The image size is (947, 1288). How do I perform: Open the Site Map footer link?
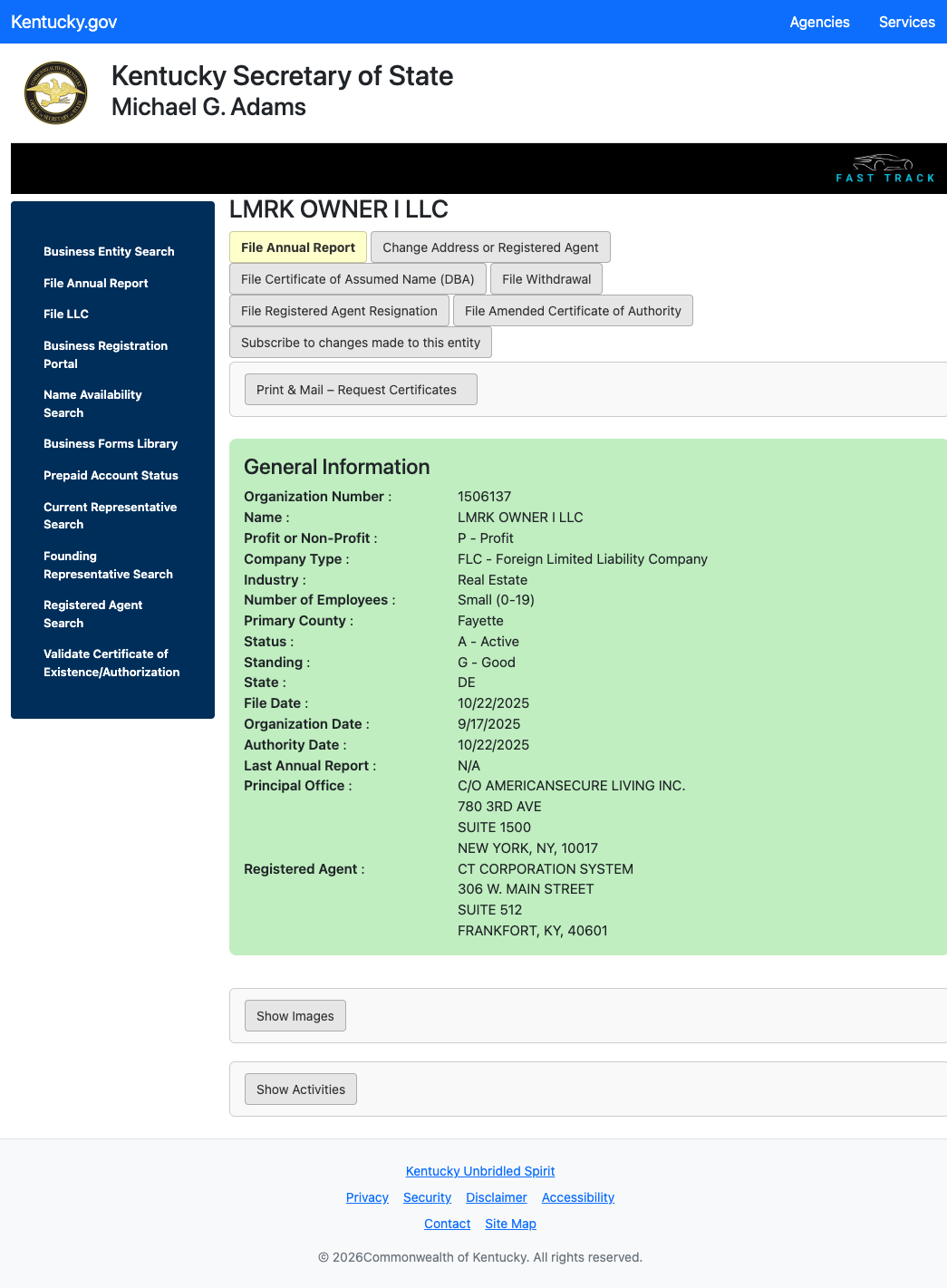[x=510, y=1224]
